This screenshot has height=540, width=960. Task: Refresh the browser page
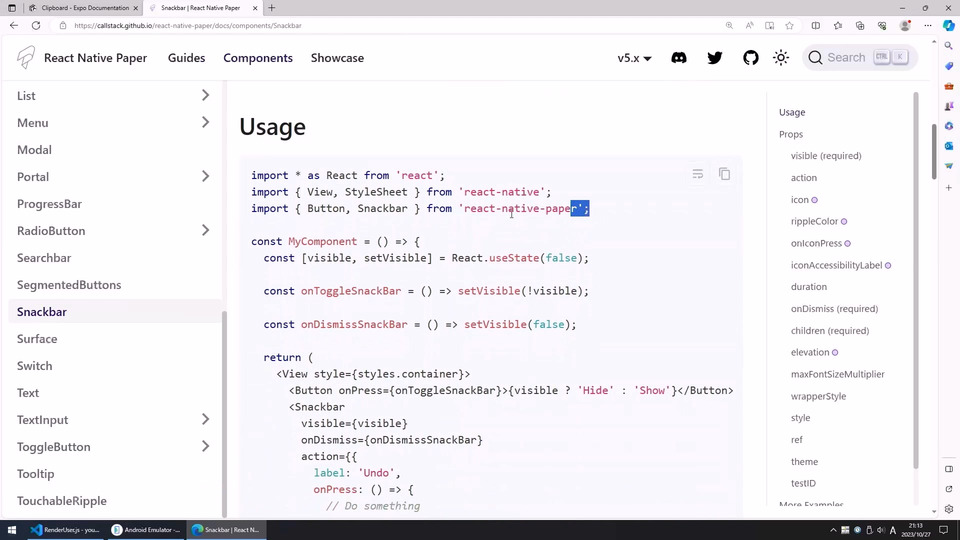[x=36, y=26]
